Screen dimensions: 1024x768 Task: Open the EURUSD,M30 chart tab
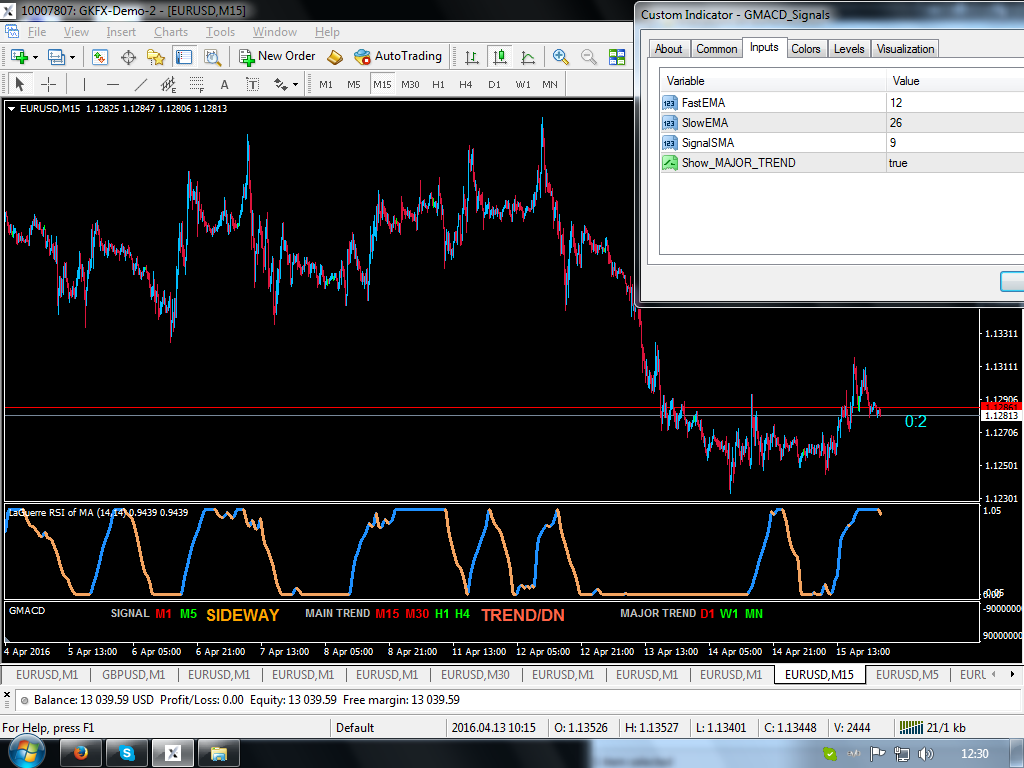[475, 675]
